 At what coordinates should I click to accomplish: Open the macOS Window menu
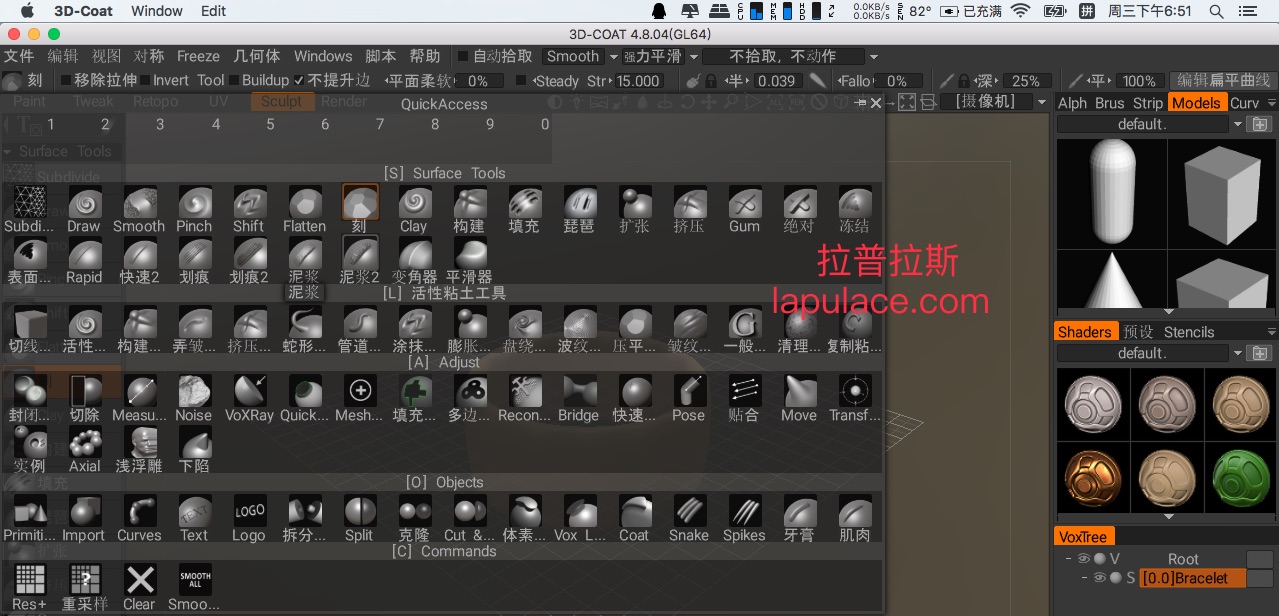pos(157,11)
